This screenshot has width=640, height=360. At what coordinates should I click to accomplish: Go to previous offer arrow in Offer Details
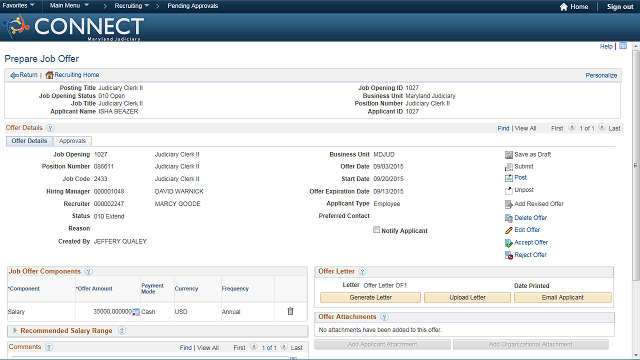(571, 127)
